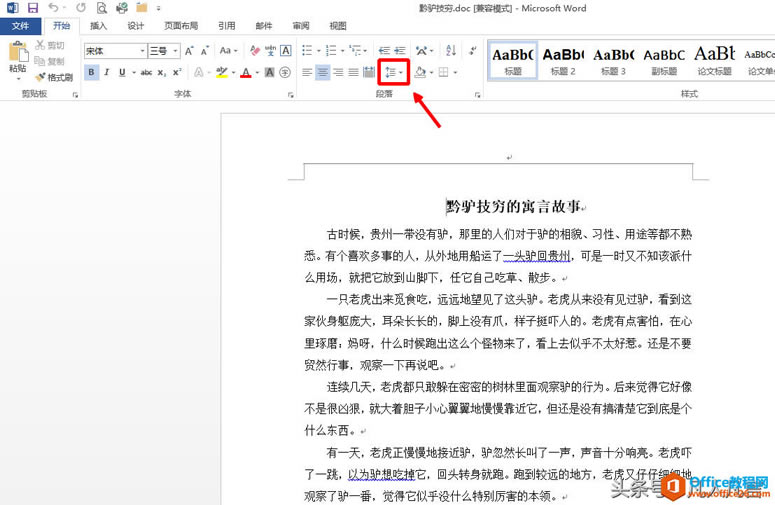
Task: Click the Bullets list icon
Action: (307, 50)
